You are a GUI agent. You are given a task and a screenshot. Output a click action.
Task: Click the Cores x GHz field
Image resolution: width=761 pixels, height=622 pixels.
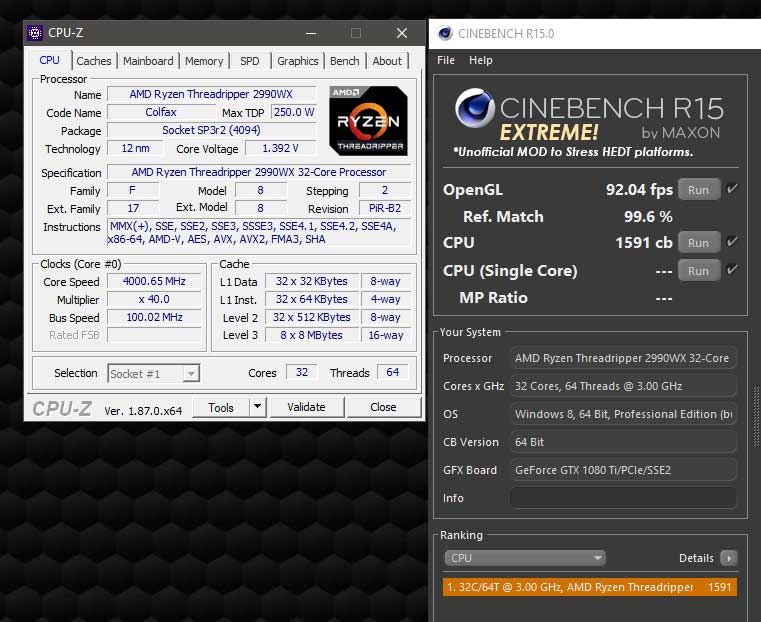pyautogui.click(x=623, y=386)
